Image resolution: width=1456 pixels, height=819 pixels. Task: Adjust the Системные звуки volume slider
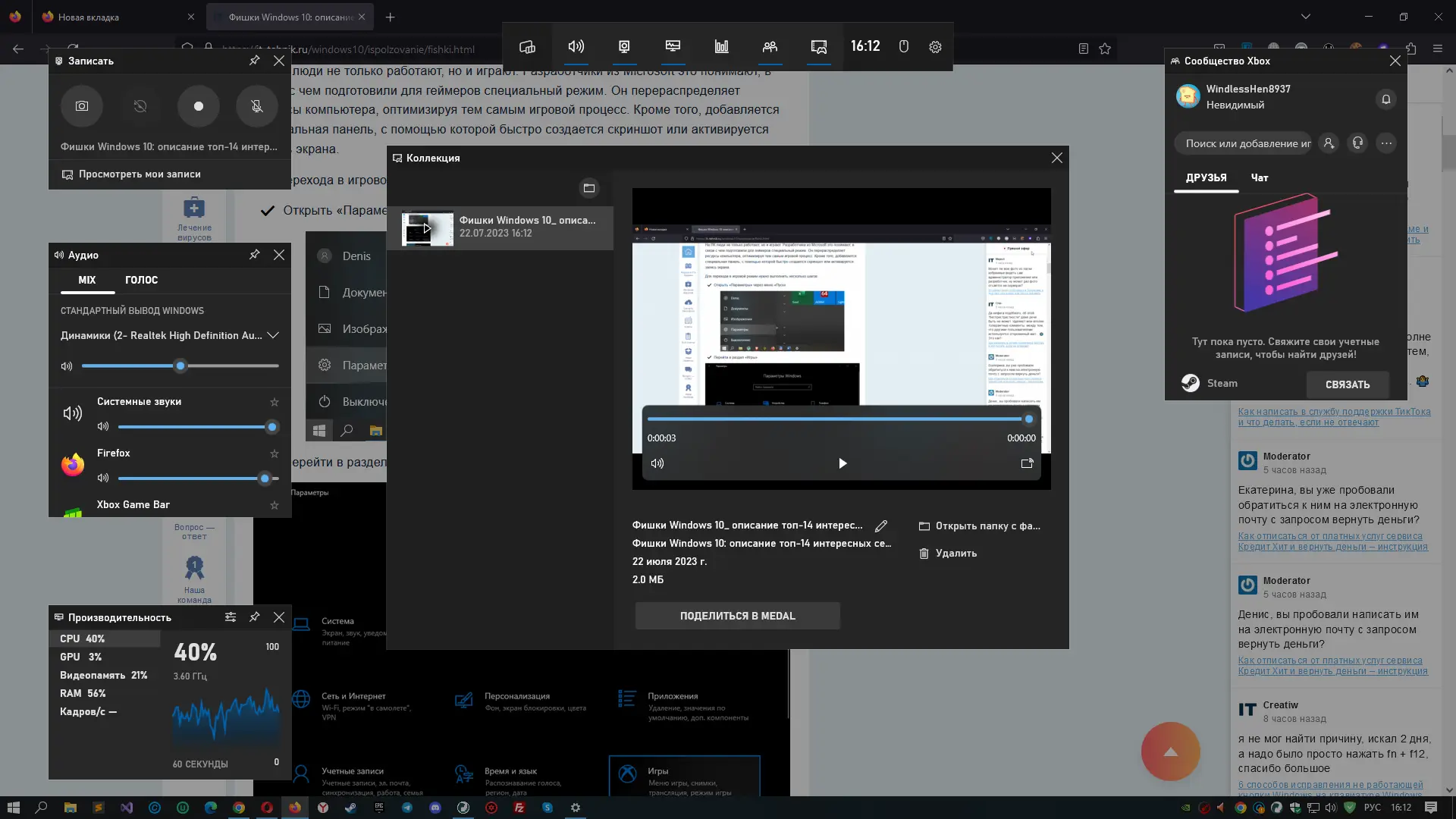(x=199, y=427)
